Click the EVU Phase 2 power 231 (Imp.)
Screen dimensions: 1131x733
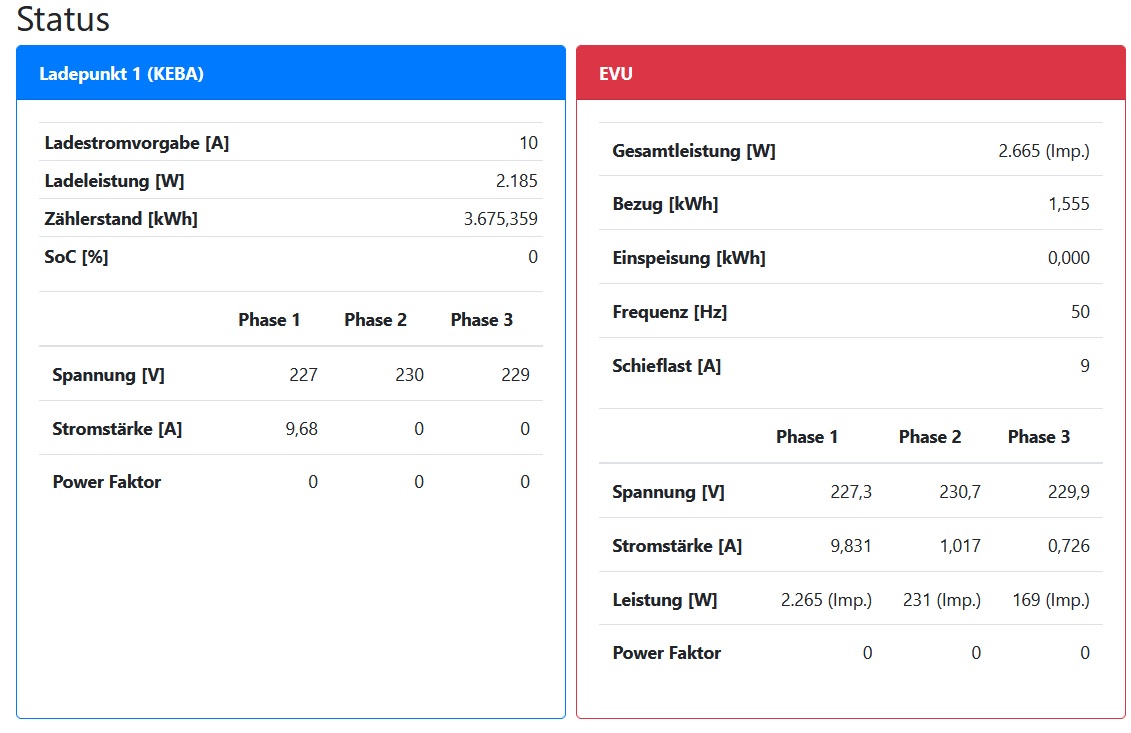coord(941,600)
